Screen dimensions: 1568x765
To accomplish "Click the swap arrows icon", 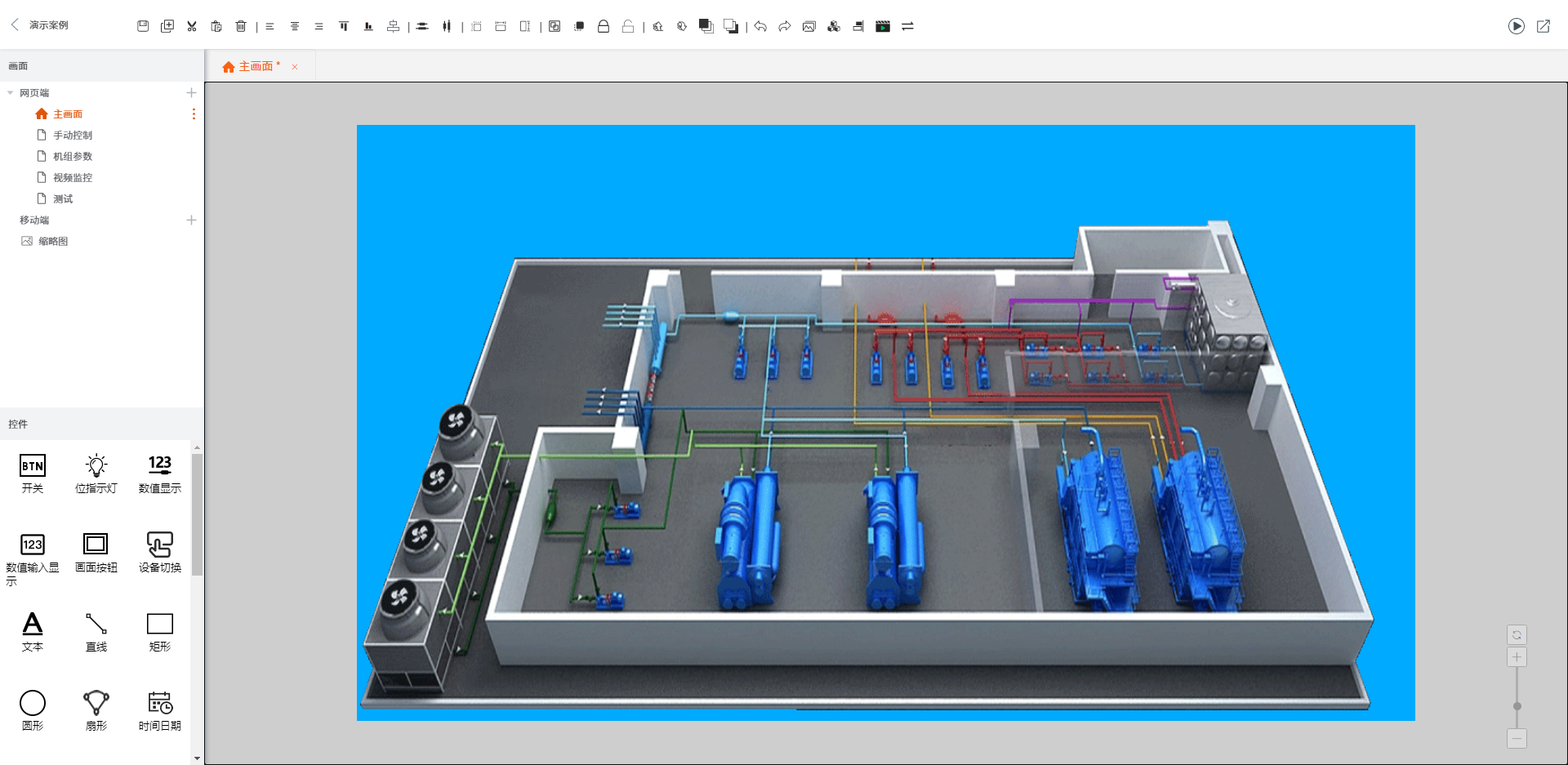I will [x=907, y=26].
